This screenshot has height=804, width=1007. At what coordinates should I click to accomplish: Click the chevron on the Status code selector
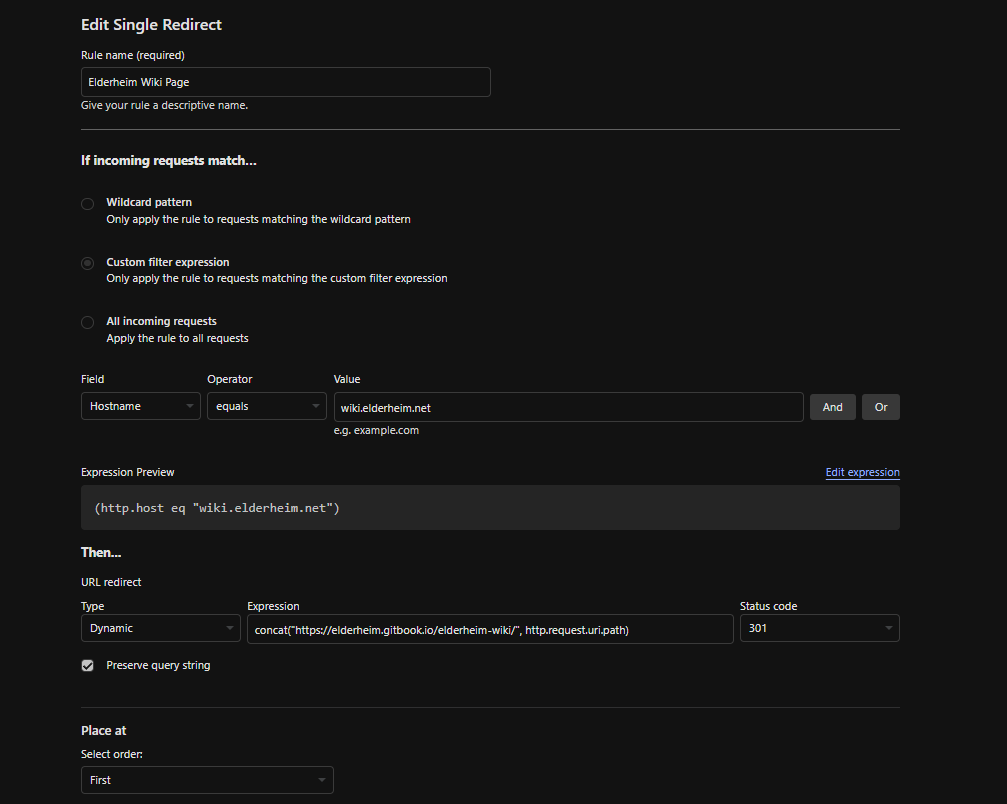888,628
